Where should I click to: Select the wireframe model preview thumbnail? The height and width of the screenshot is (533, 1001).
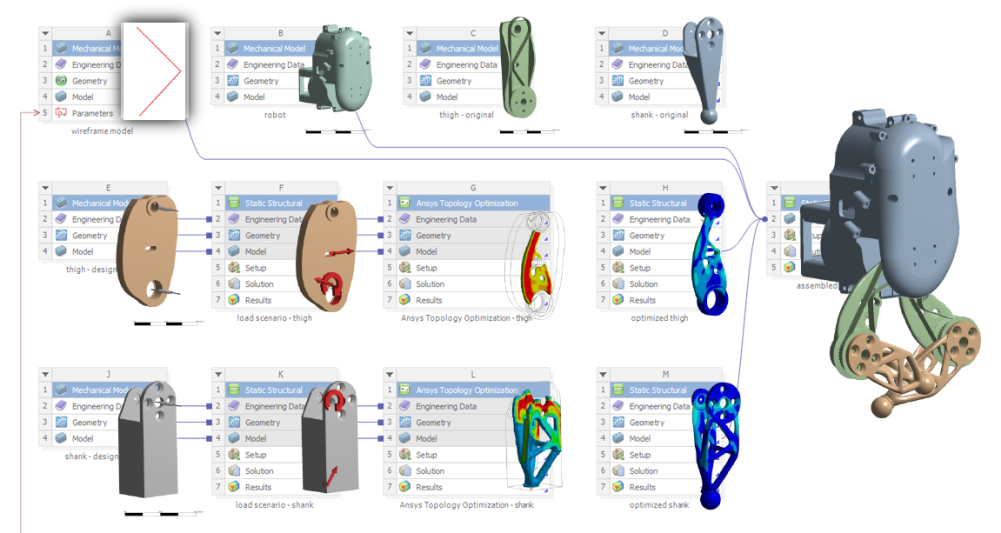pyautogui.click(x=154, y=70)
